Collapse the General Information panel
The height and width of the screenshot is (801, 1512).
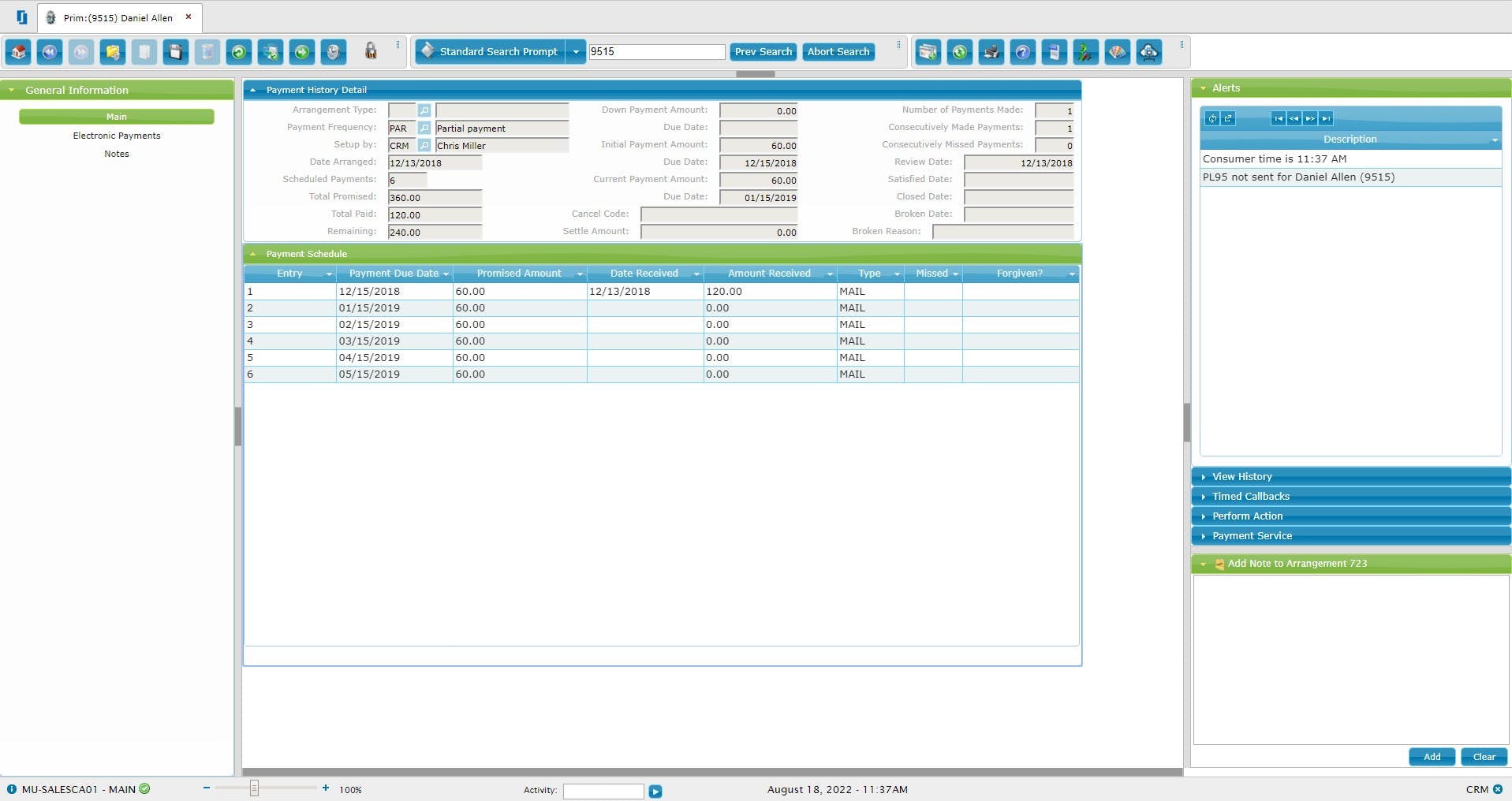12,90
